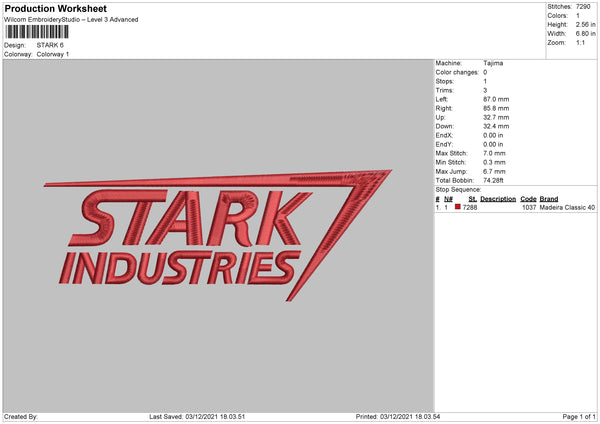Click the Up value 32.7 mm

pos(496,117)
